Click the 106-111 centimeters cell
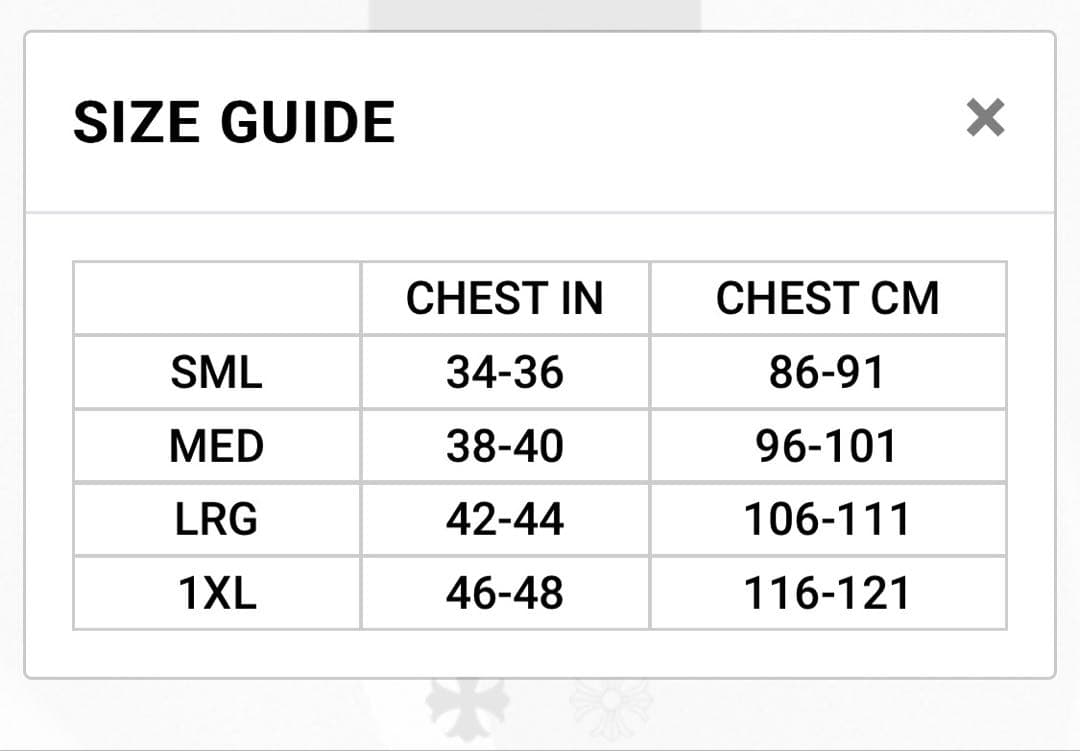The width and height of the screenshot is (1080, 751). [x=828, y=520]
